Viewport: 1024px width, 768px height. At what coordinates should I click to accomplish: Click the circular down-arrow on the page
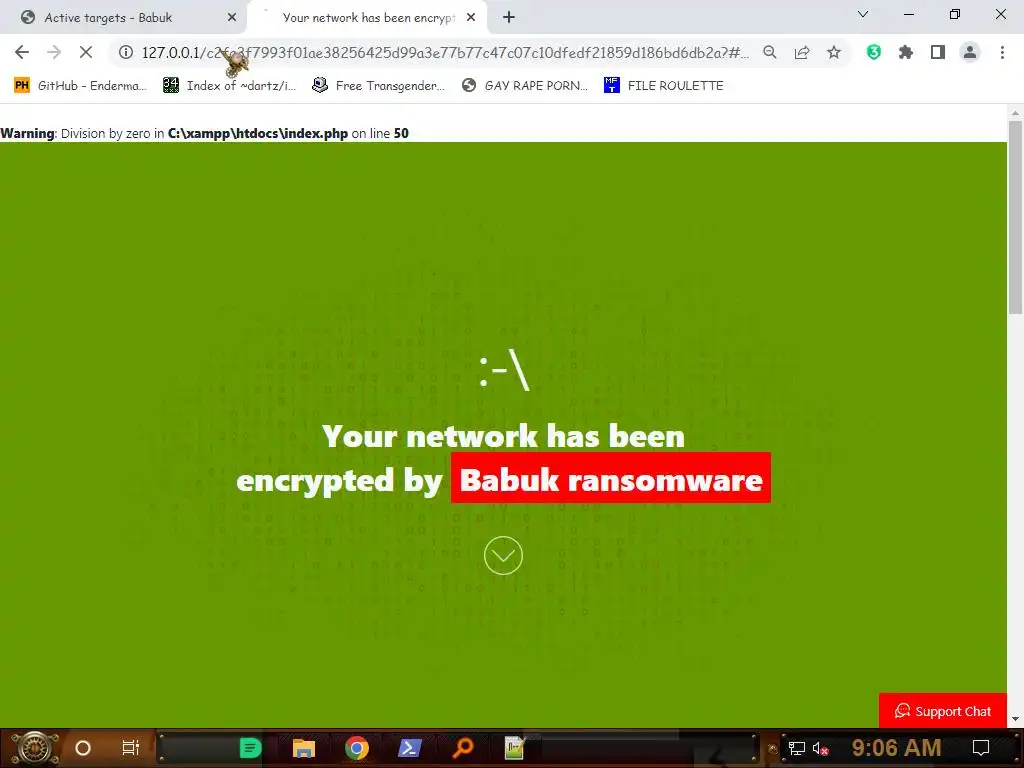[x=503, y=556]
